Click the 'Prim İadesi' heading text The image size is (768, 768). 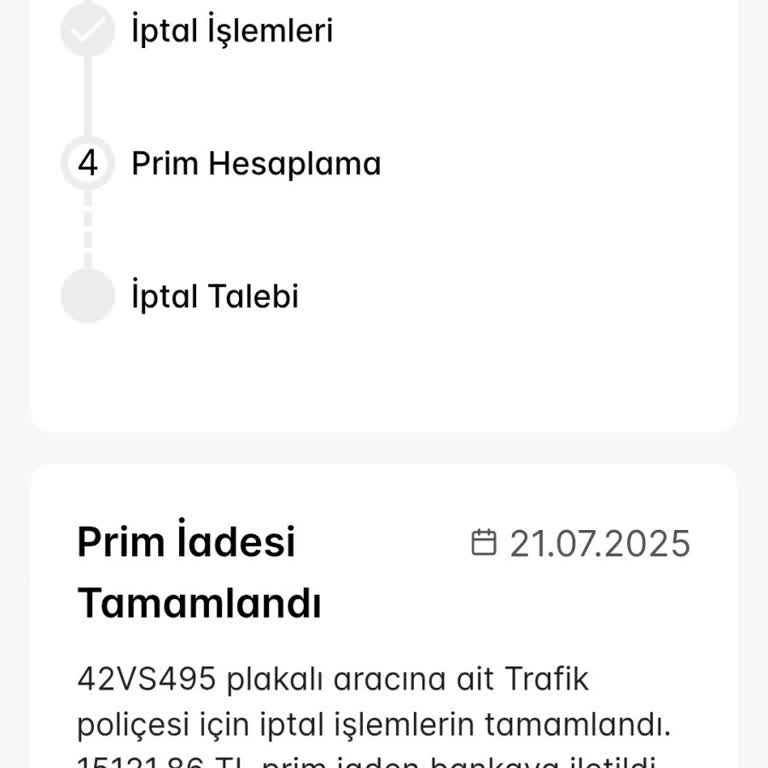click(186, 543)
